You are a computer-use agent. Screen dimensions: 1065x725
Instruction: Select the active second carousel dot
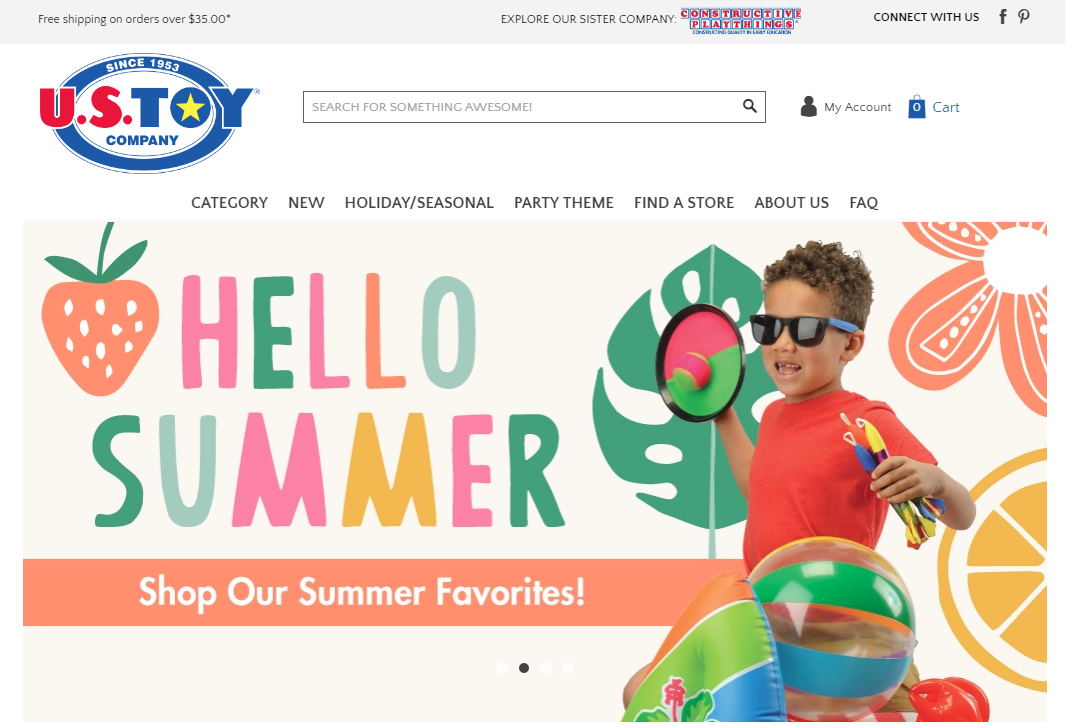[524, 668]
